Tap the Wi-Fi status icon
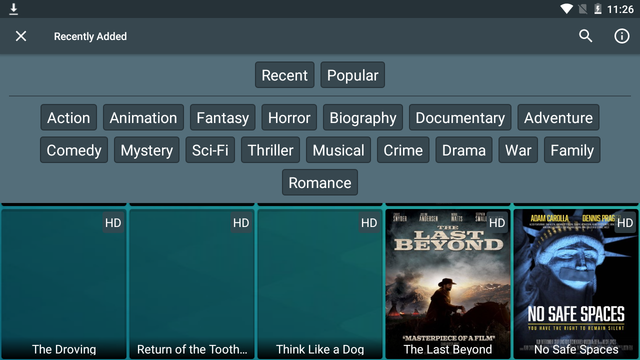 [x=566, y=9]
